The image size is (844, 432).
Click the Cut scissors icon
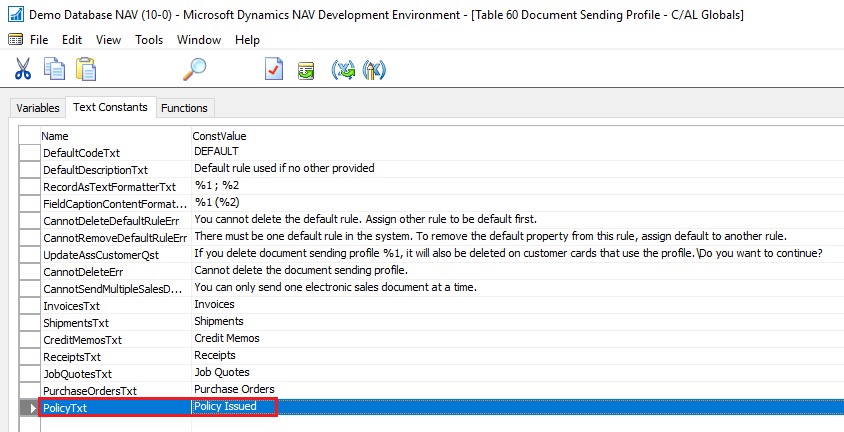[23, 69]
